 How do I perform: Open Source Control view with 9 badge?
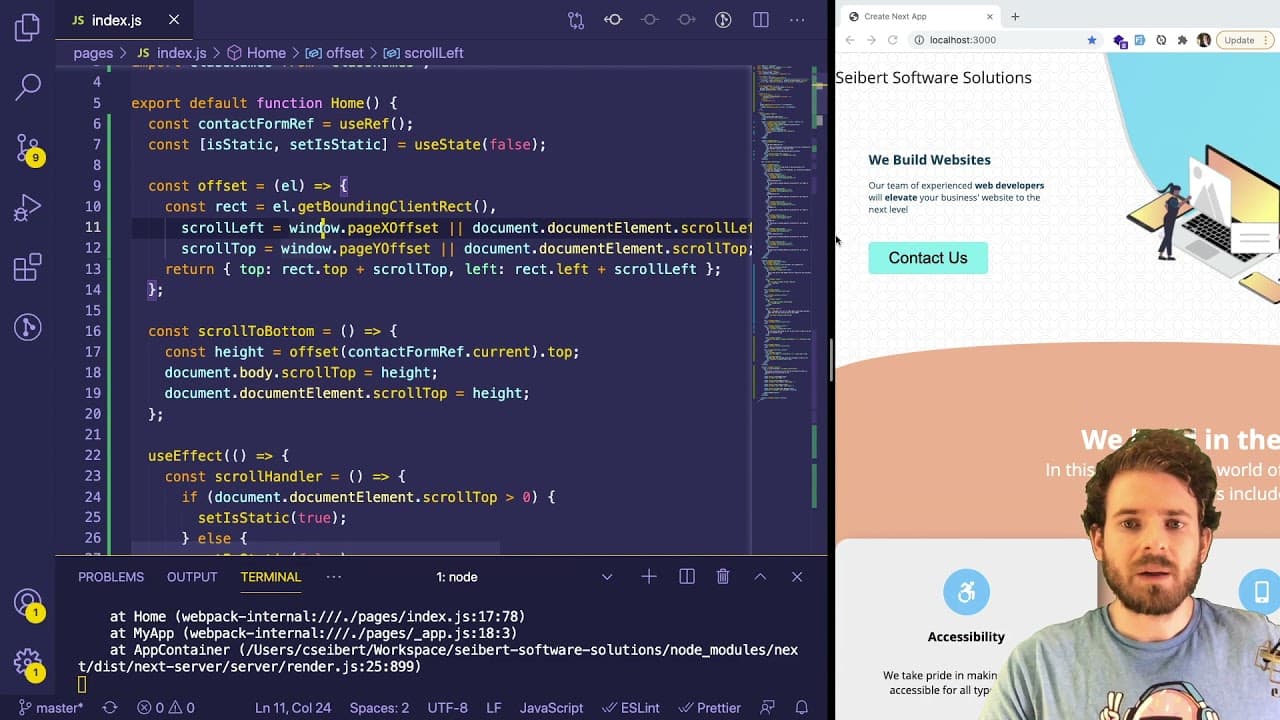(28, 149)
